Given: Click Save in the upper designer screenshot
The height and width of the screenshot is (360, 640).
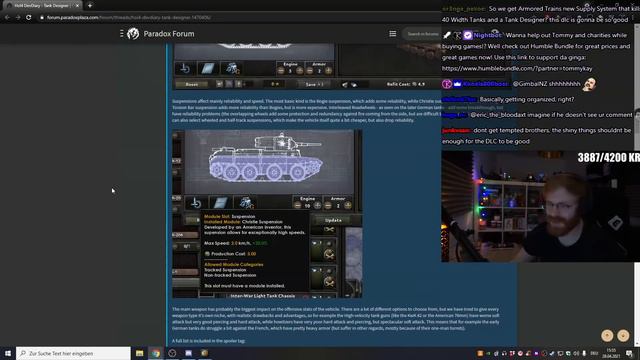Looking at the screenshot, I should [314, 84].
